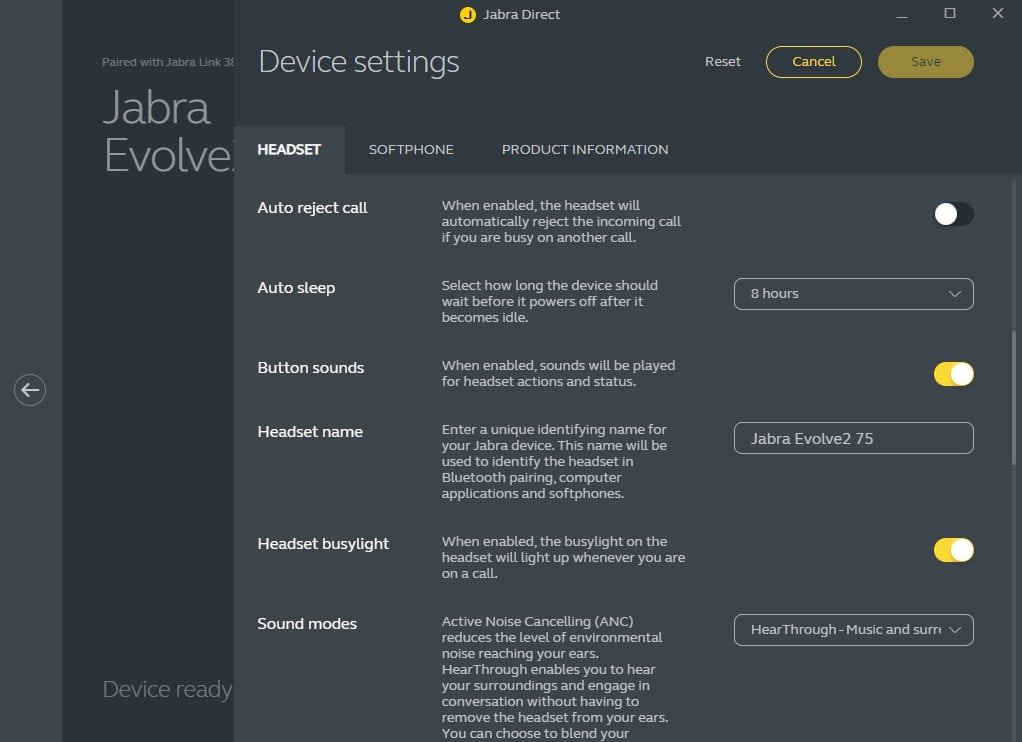Click the Jabra logo in title bar
Image resolution: width=1022 pixels, height=742 pixels.
467,15
